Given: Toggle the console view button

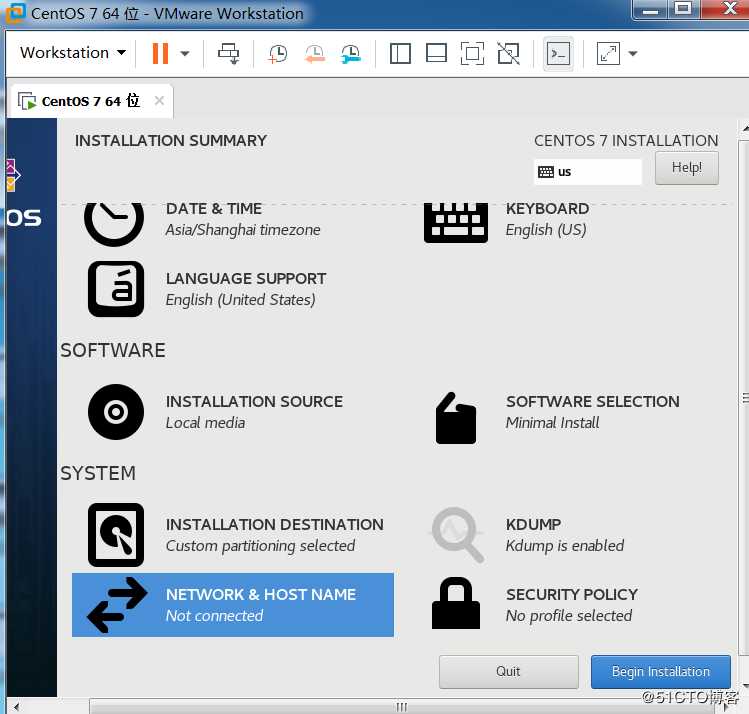Looking at the screenshot, I should pos(558,53).
